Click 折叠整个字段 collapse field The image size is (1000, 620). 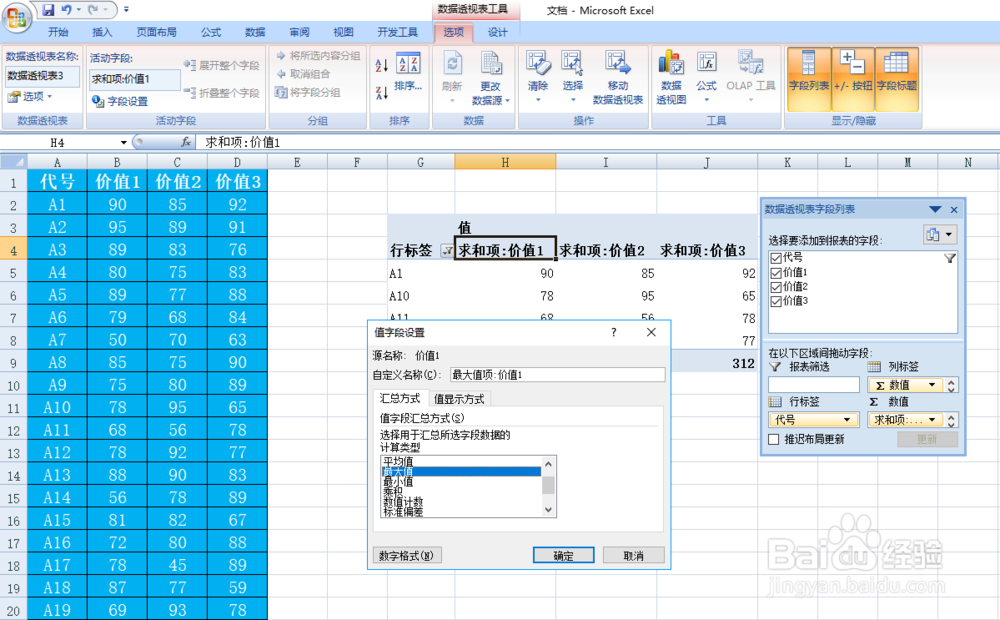(x=221, y=93)
